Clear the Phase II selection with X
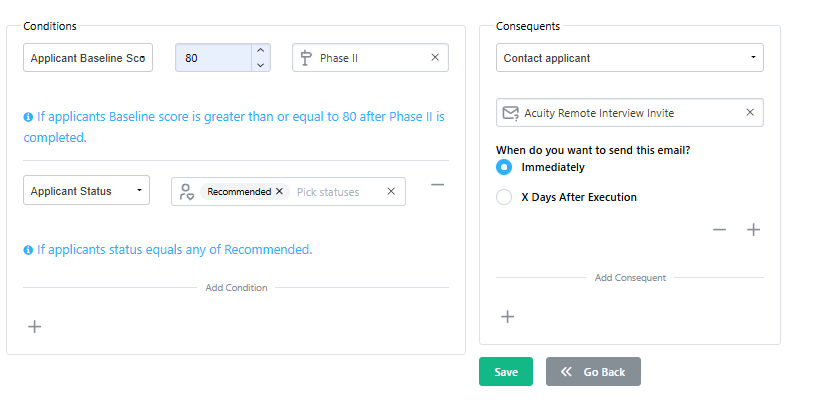 [x=435, y=57]
